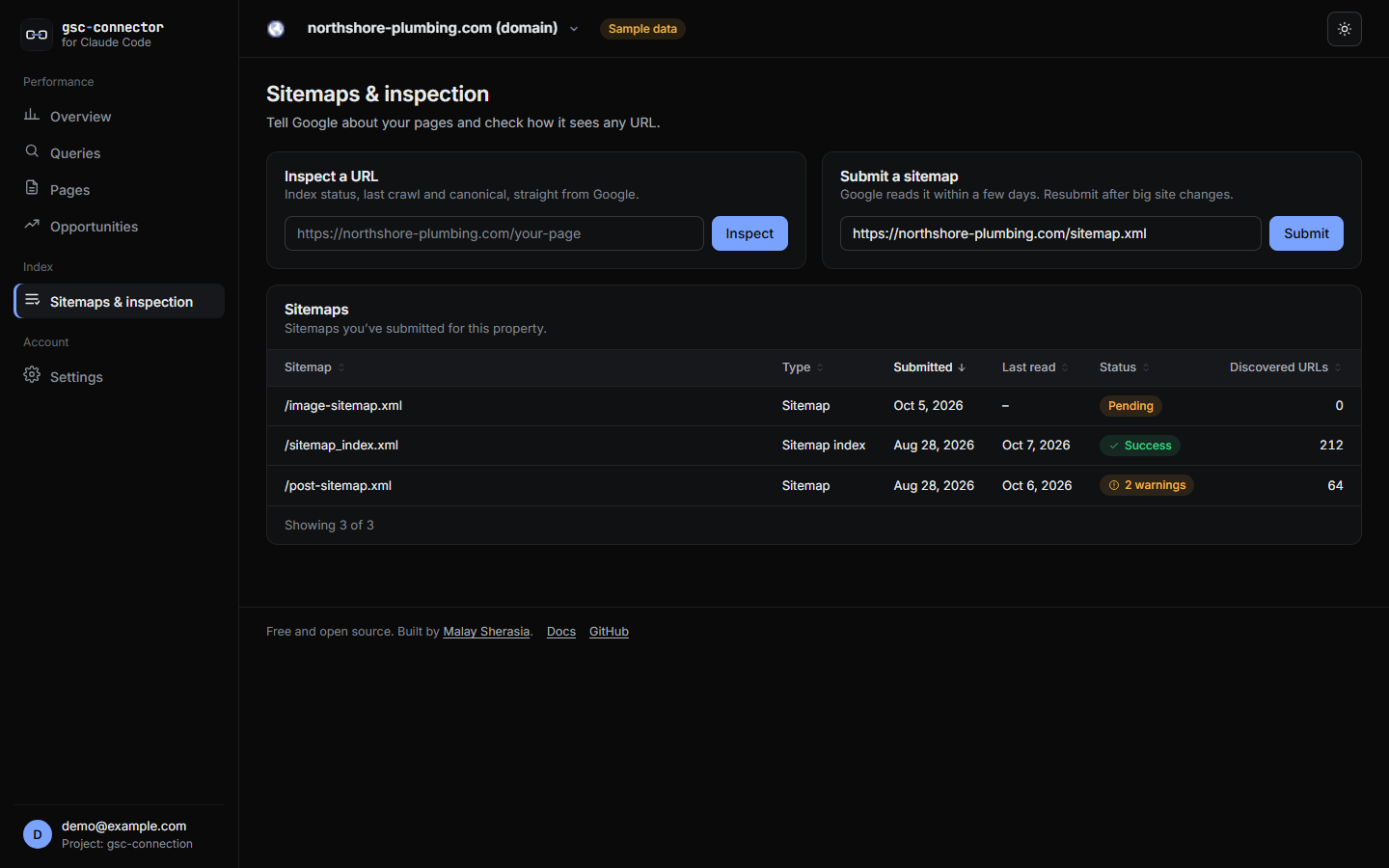Viewport: 1389px width, 868px height.
Task: Click the Queries magnifier icon
Action: [32, 151]
